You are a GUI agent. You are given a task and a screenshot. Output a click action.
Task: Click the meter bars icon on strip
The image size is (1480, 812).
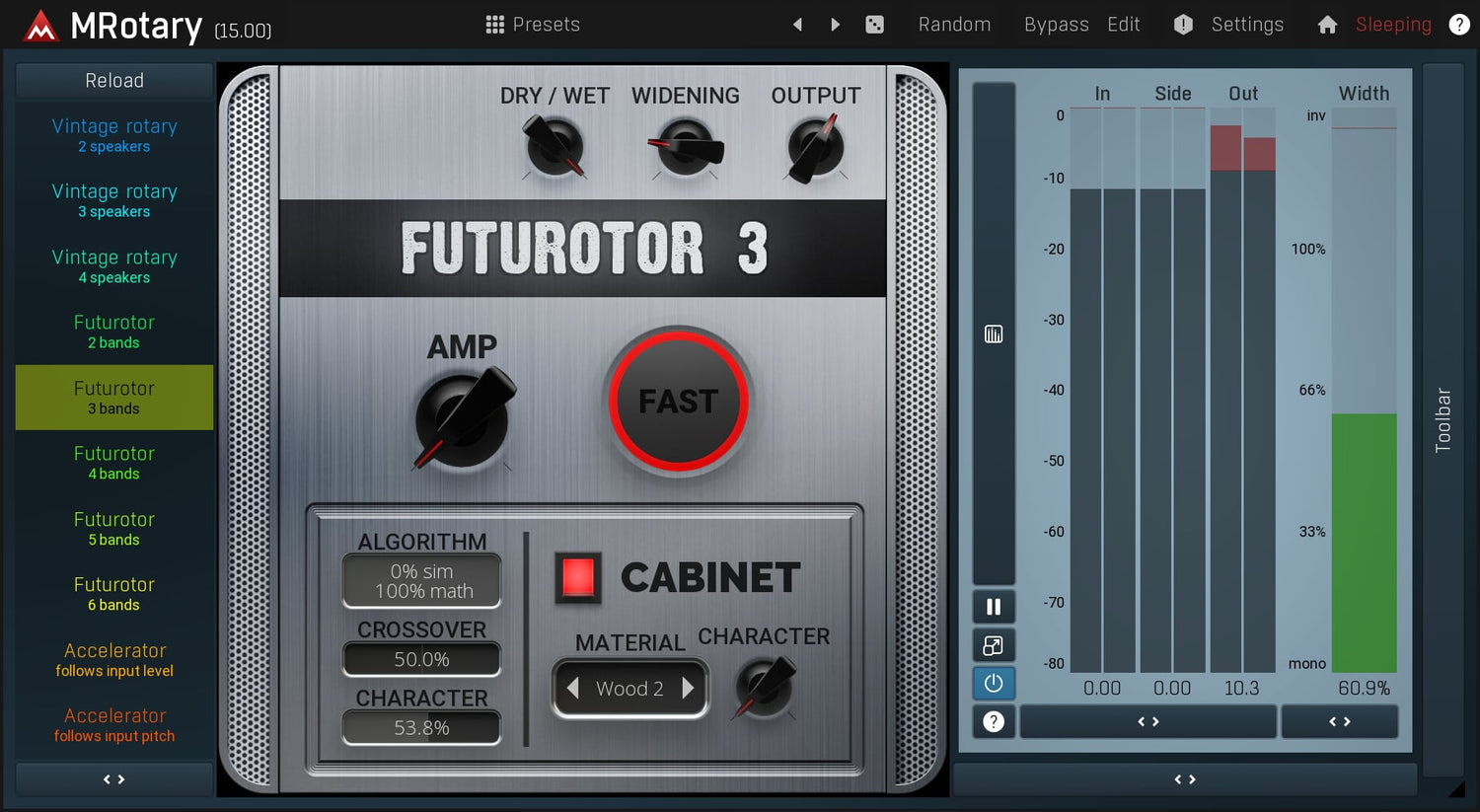tap(994, 334)
